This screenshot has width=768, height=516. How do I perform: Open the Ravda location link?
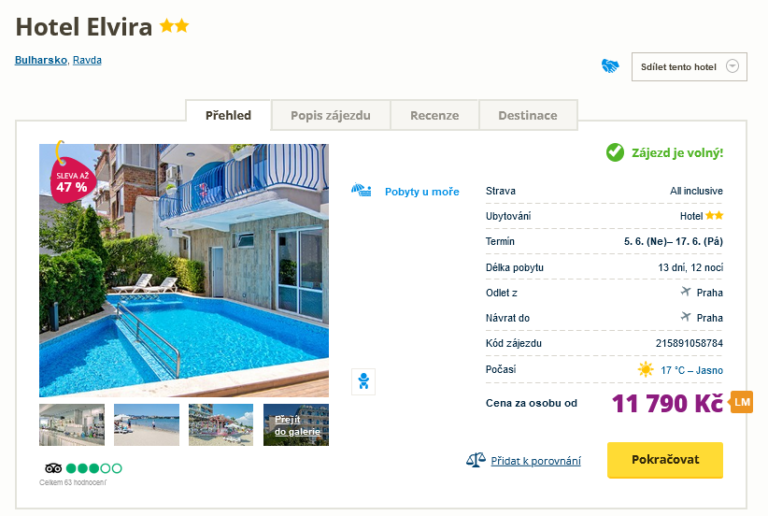click(x=87, y=60)
